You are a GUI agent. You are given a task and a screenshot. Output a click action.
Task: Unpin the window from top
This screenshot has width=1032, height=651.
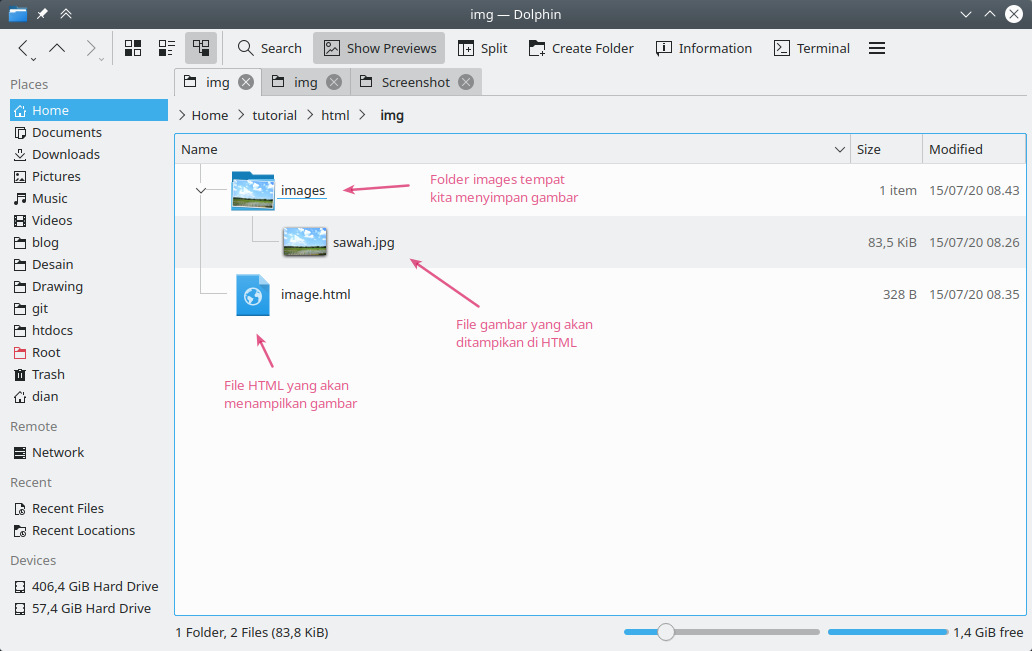(40, 14)
